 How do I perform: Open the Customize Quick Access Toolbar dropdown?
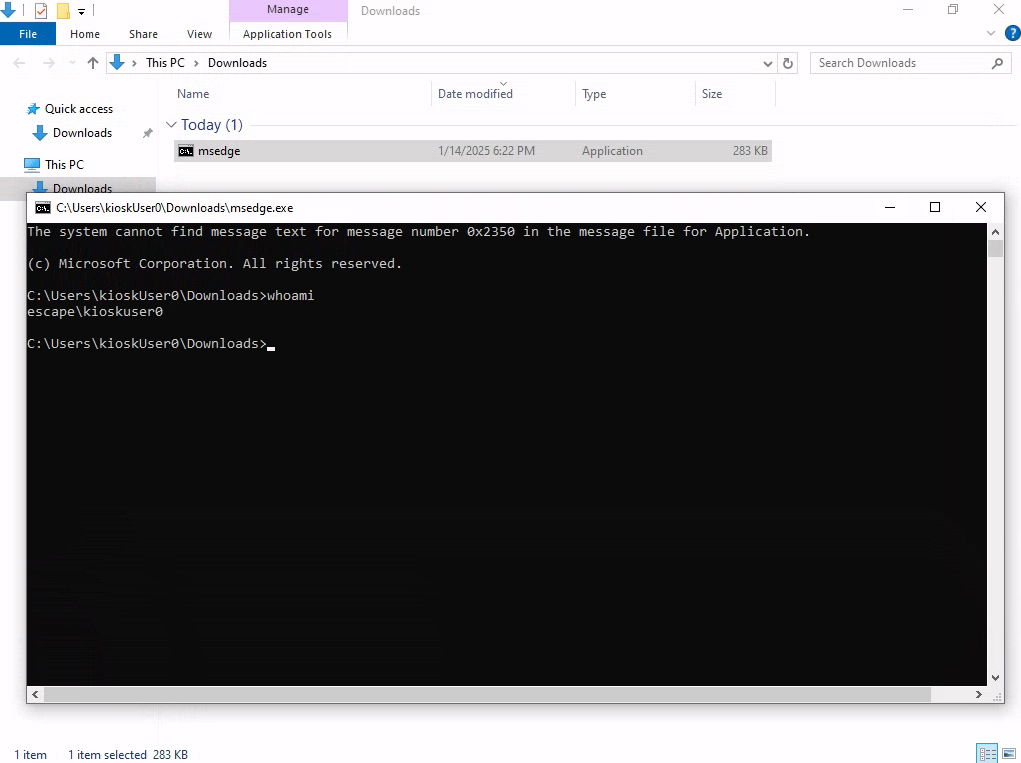[x=81, y=11]
